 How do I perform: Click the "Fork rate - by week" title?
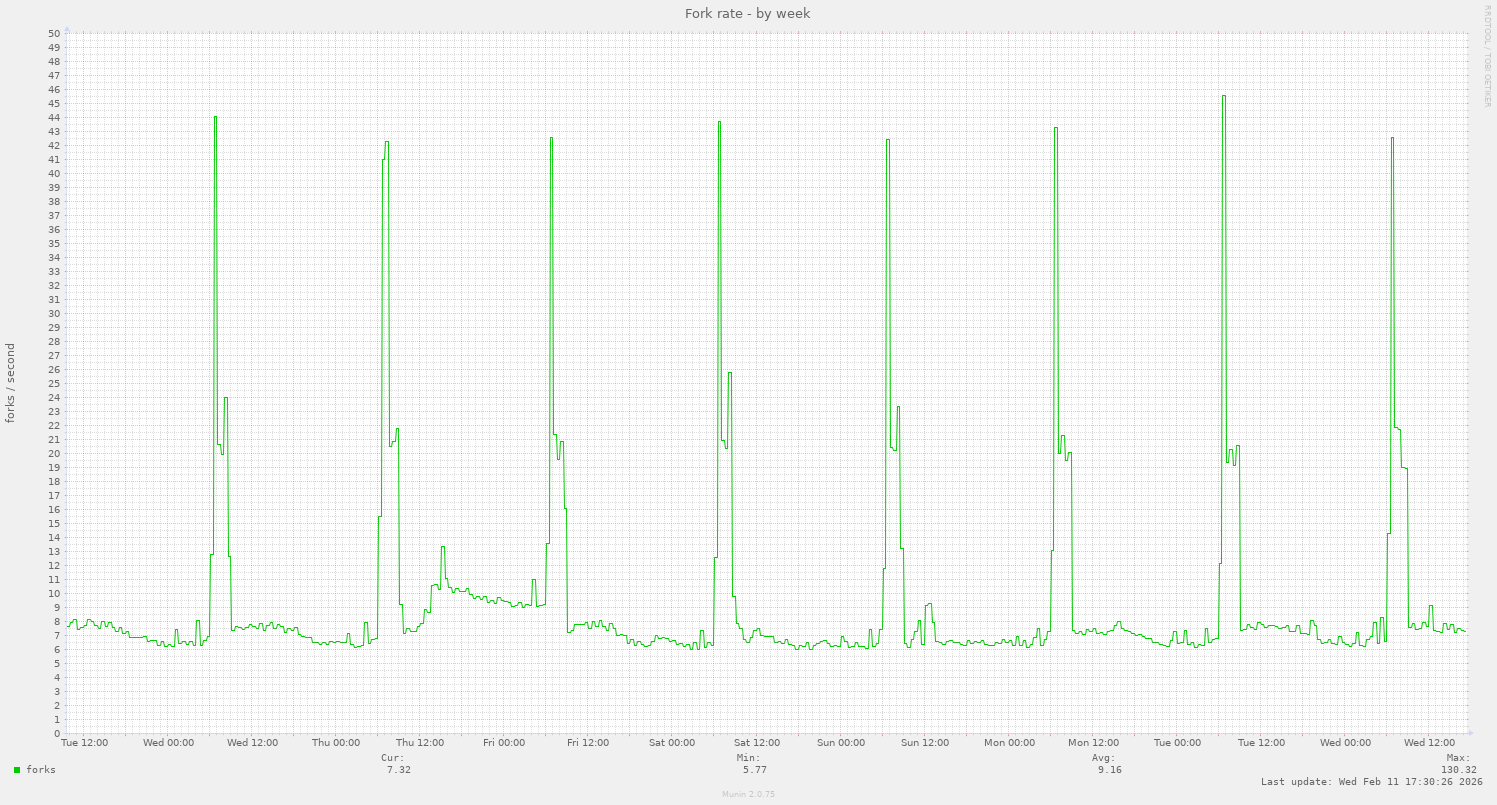[x=748, y=13]
